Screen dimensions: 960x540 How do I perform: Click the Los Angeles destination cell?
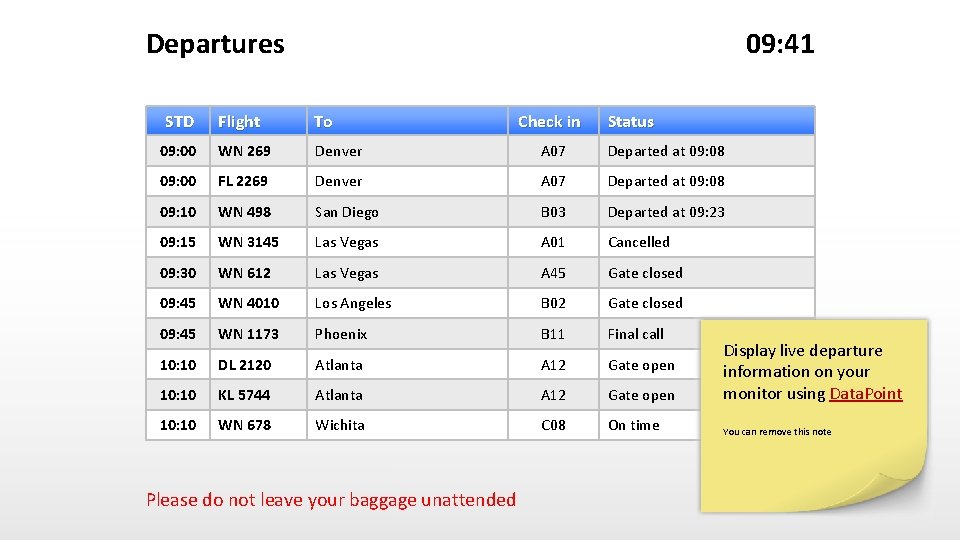407,303
